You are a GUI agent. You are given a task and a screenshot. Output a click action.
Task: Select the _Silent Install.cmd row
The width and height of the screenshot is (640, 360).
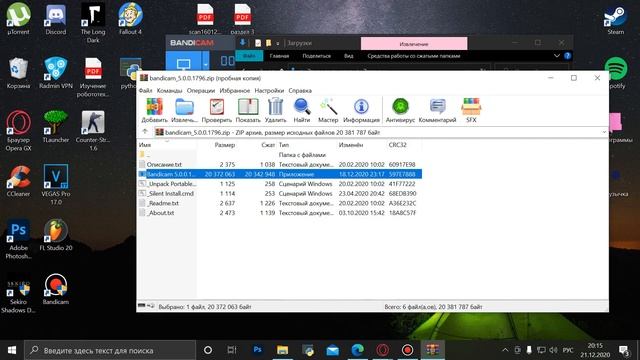pyautogui.click(x=280, y=193)
